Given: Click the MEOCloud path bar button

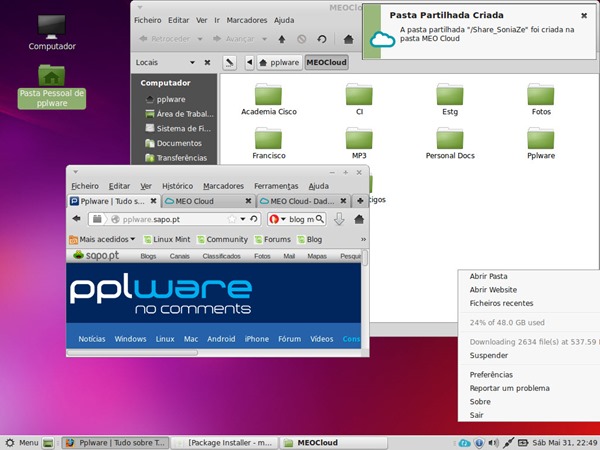Looking at the screenshot, I should [326, 62].
